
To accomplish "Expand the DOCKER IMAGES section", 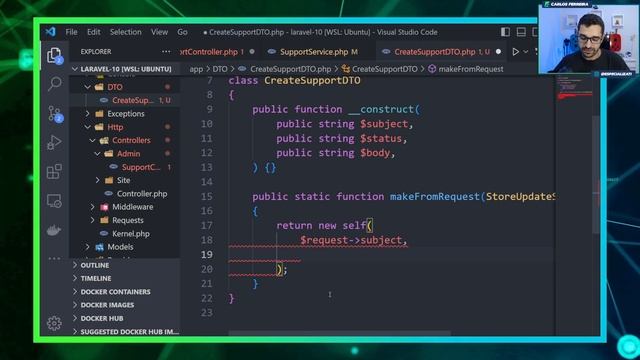I will 107,305.
